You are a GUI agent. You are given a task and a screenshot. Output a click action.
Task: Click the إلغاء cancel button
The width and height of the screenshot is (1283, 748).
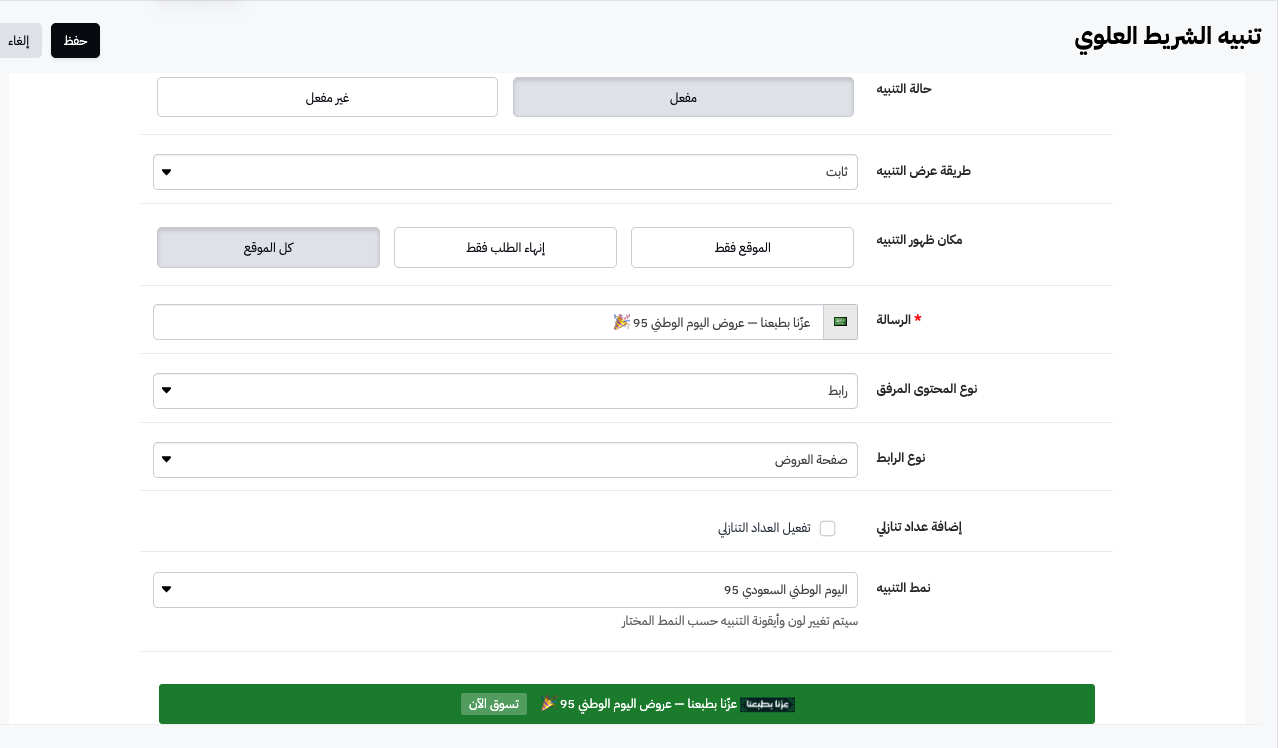(x=19, y=41)
